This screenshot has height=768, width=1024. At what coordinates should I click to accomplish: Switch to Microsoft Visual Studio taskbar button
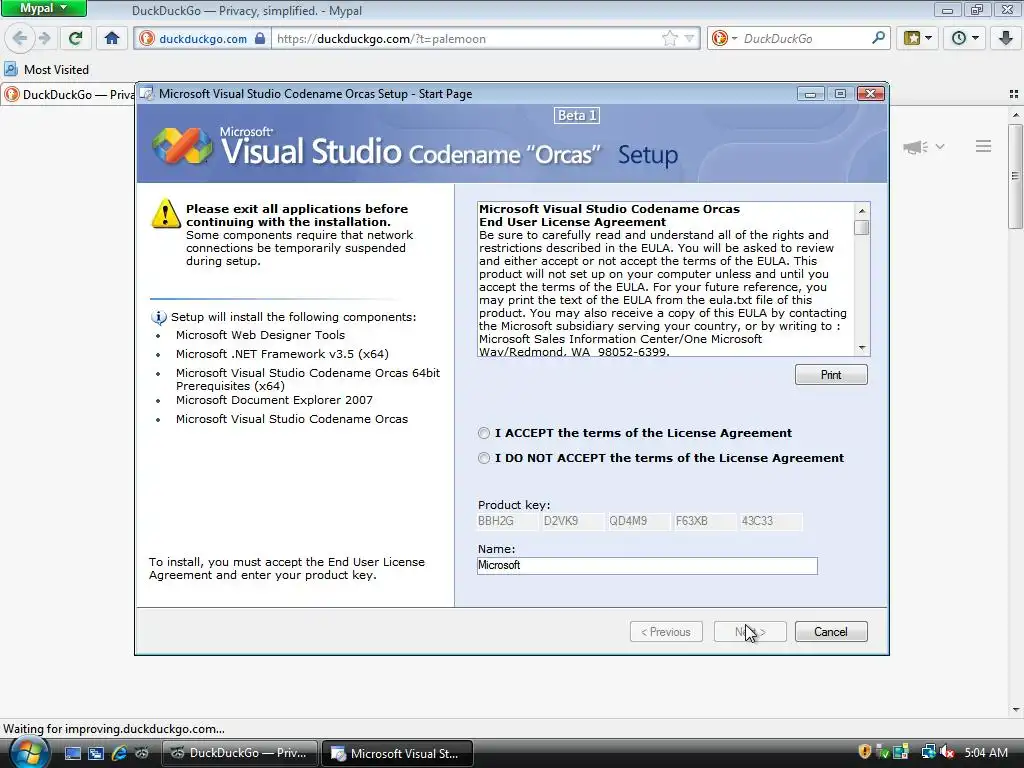point(397,754)
